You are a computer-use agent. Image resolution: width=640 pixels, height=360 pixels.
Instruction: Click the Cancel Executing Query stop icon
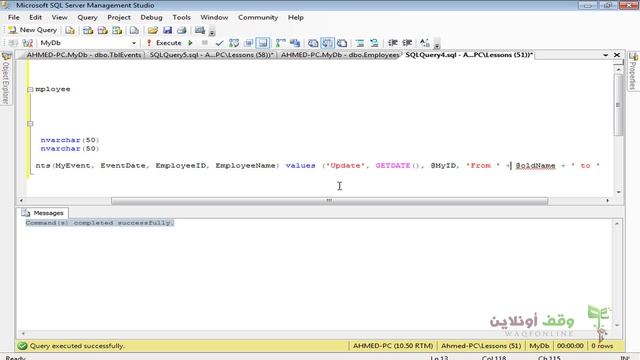[205, 43]
